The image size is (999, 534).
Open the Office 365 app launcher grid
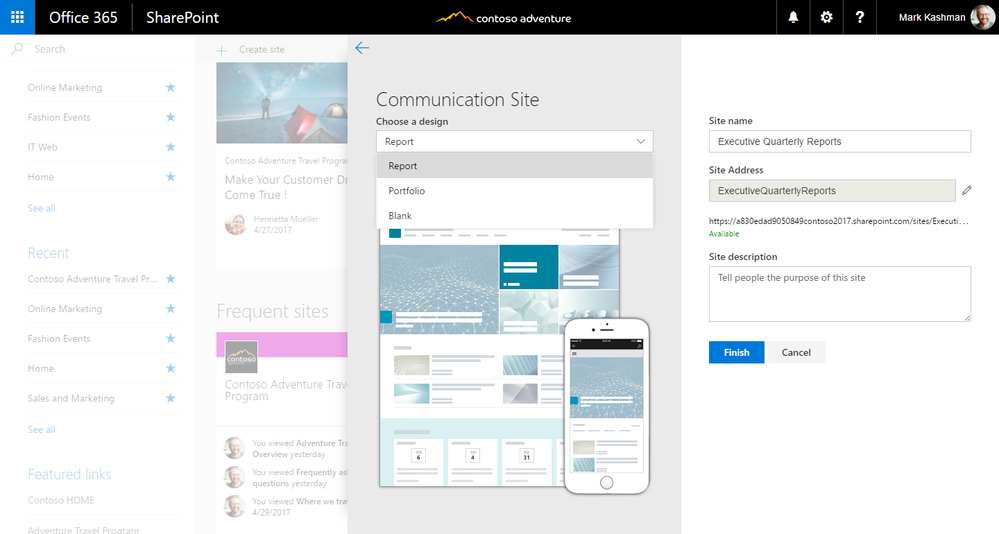pos(17,17)
